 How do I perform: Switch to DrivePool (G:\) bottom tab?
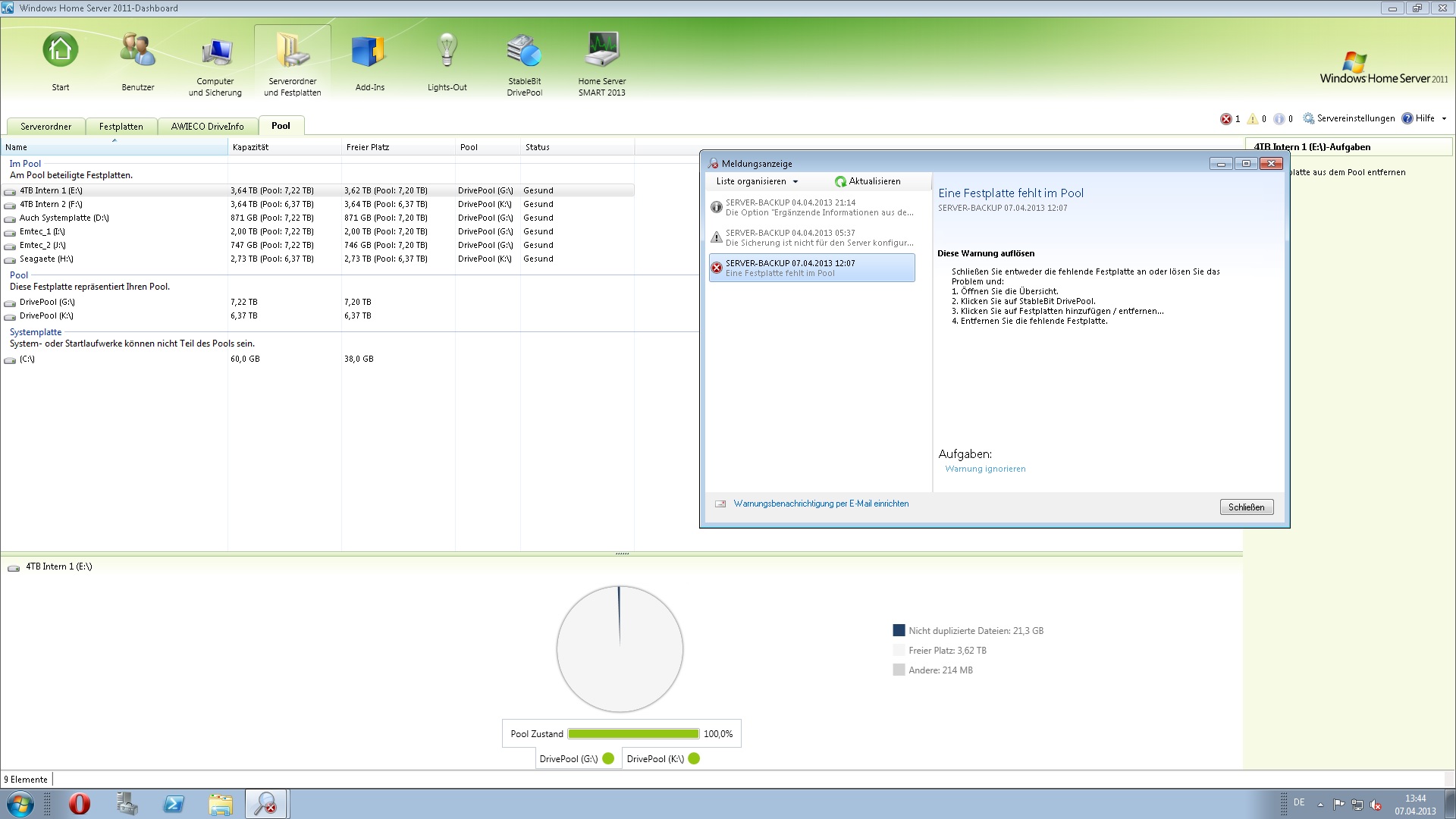click(x=577, y=759)
